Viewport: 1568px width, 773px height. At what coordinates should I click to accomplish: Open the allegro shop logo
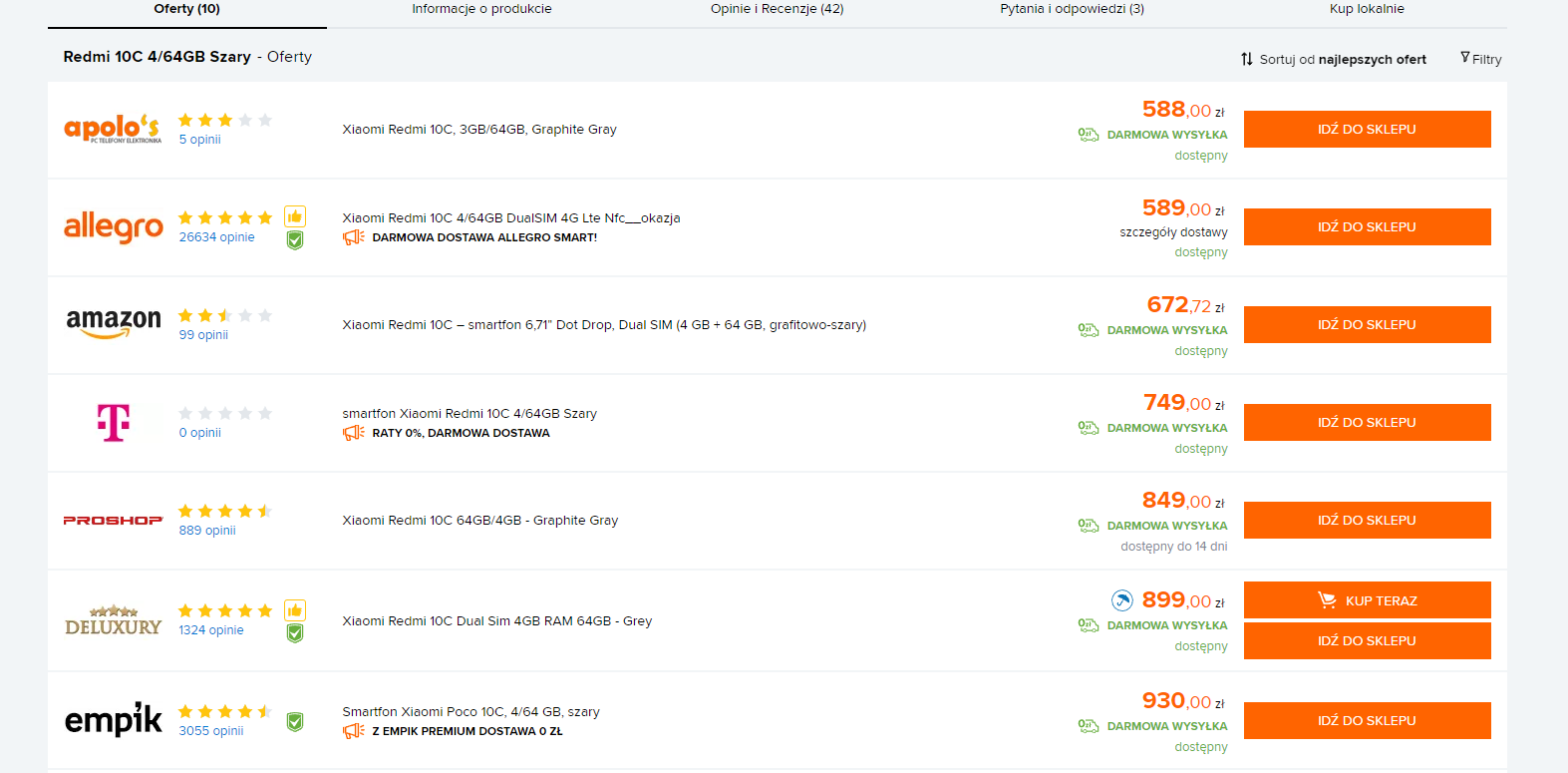pos(113,227)
